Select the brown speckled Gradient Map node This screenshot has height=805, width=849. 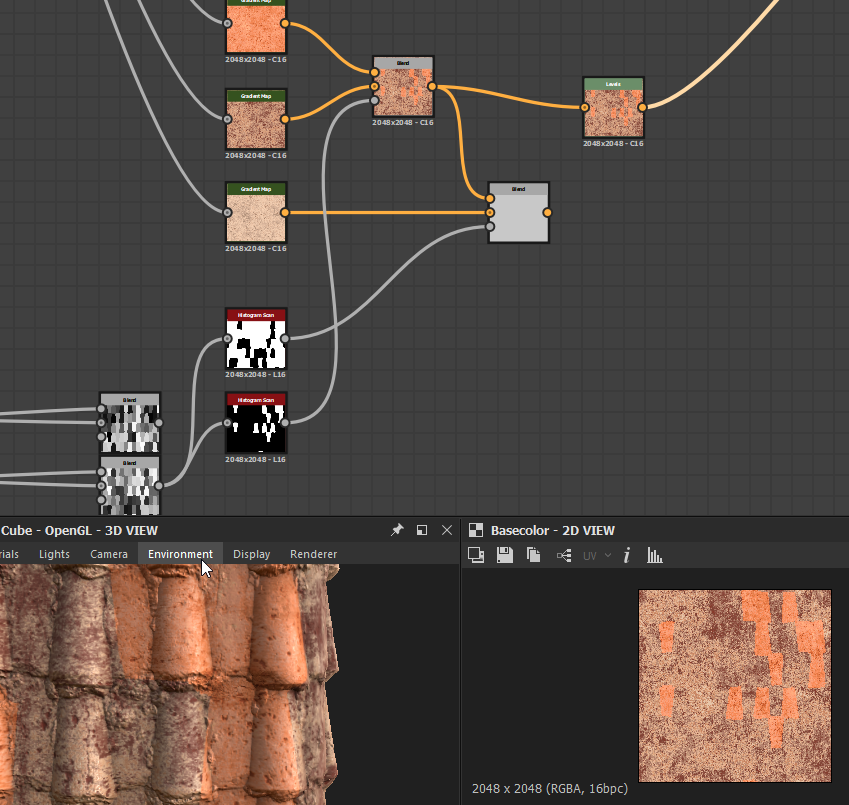pos(256,120)
